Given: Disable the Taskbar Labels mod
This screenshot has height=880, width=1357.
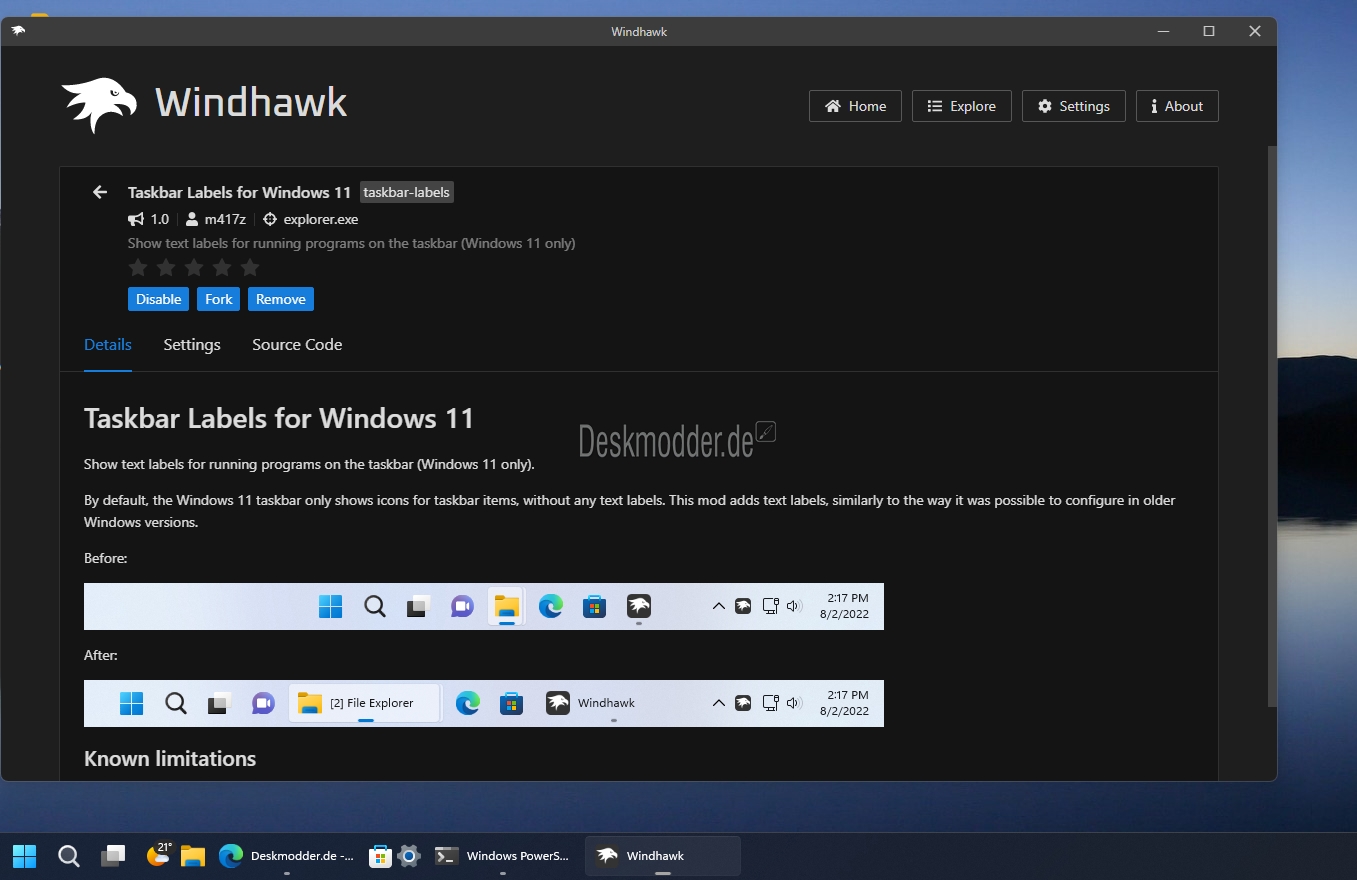Looking at the screenshot, I should [x=158, y=299].
